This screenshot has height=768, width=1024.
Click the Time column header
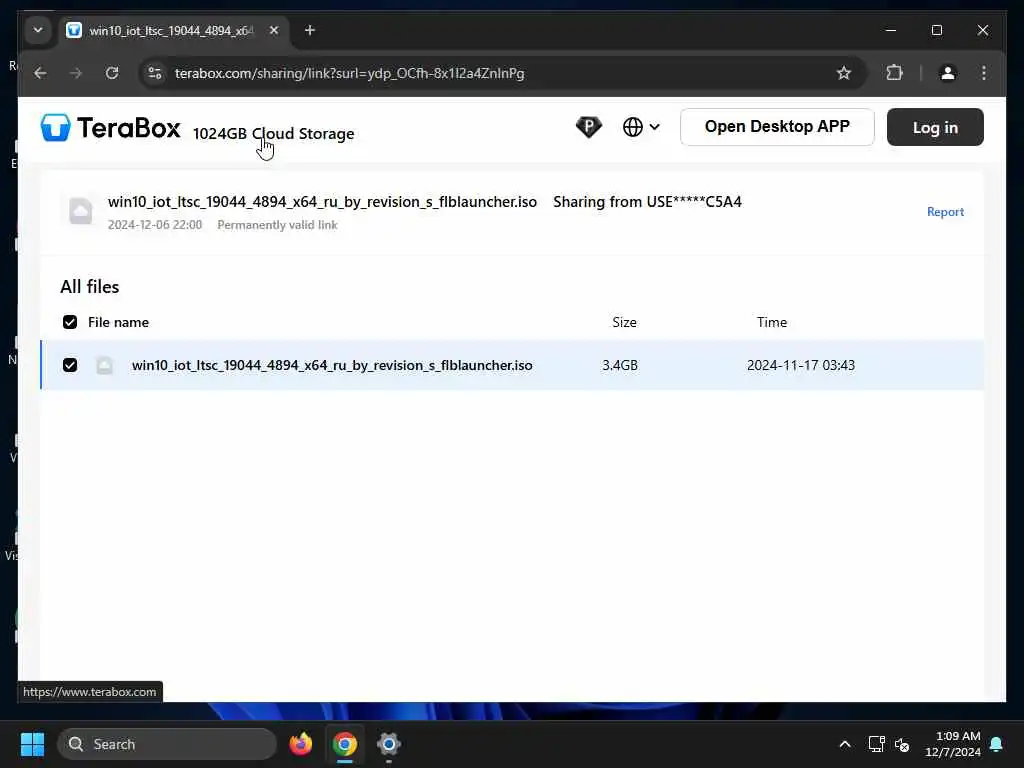coord(772,322)
